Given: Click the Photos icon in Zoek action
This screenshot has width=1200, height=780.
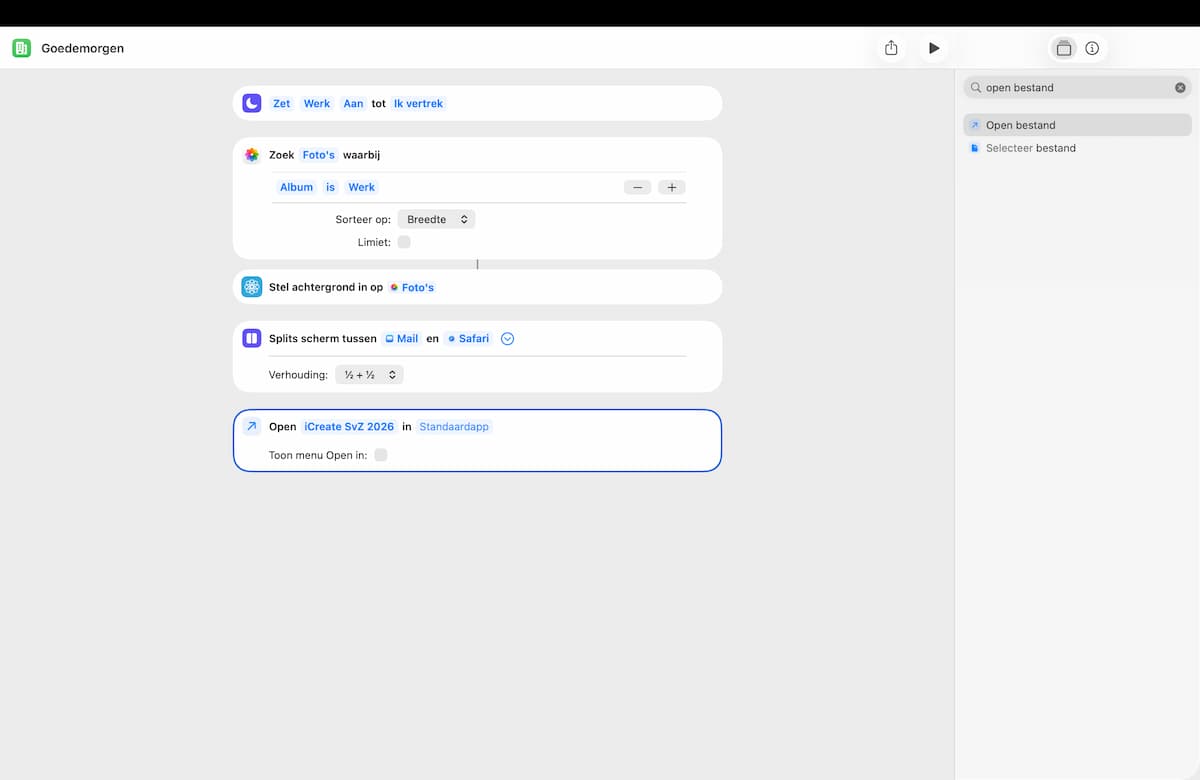Looking at the screenshot, I should [252, 155].
